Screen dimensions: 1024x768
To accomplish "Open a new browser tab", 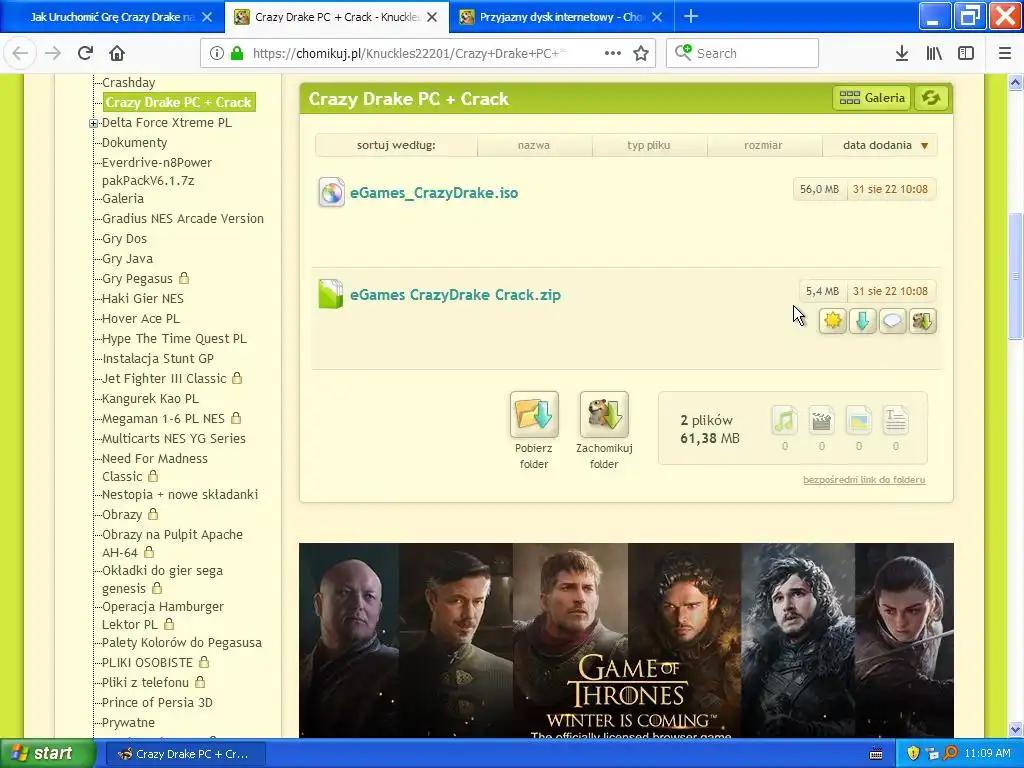I will [691, 16].
